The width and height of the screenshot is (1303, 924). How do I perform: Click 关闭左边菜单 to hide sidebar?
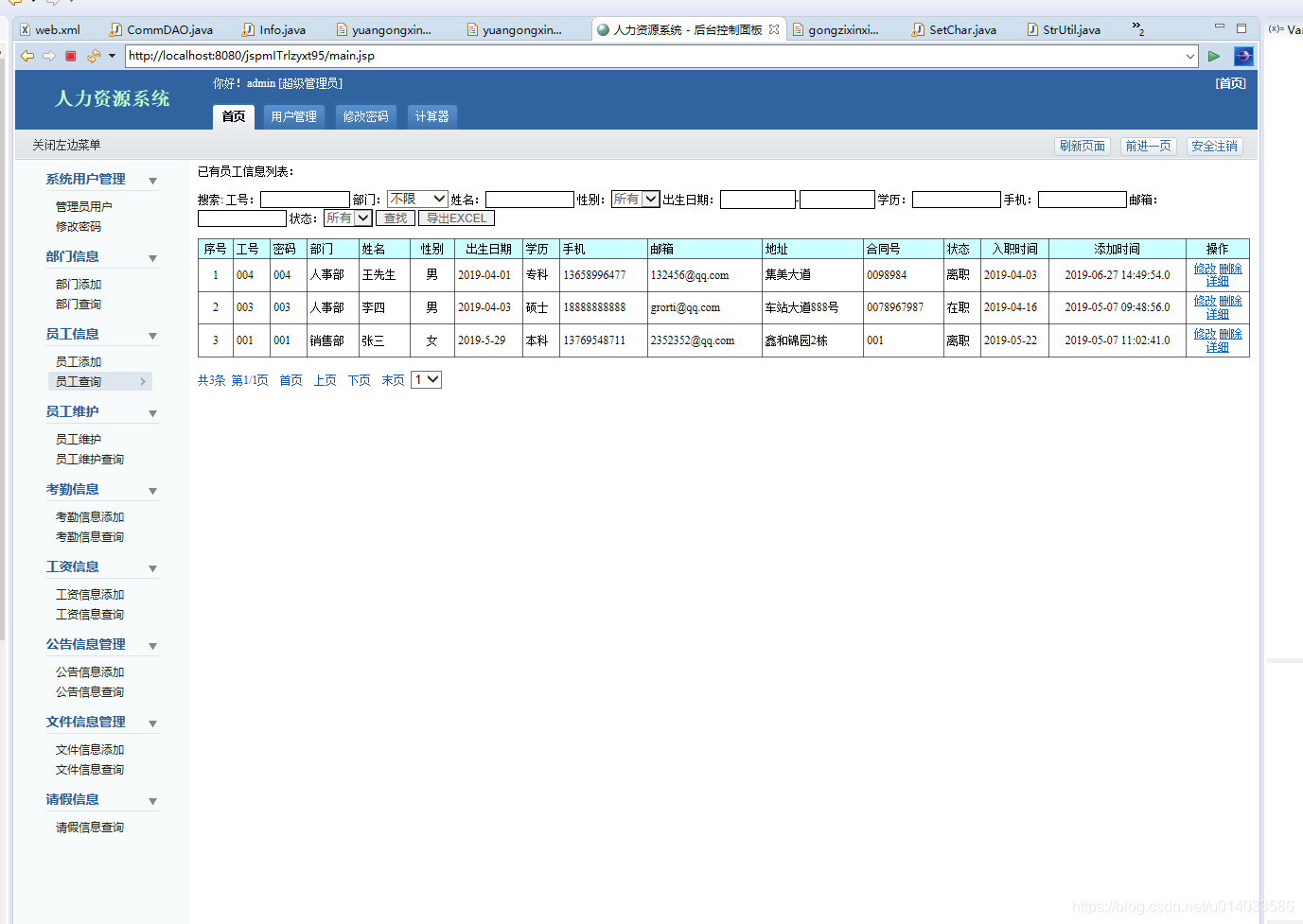tap(66, 145)
